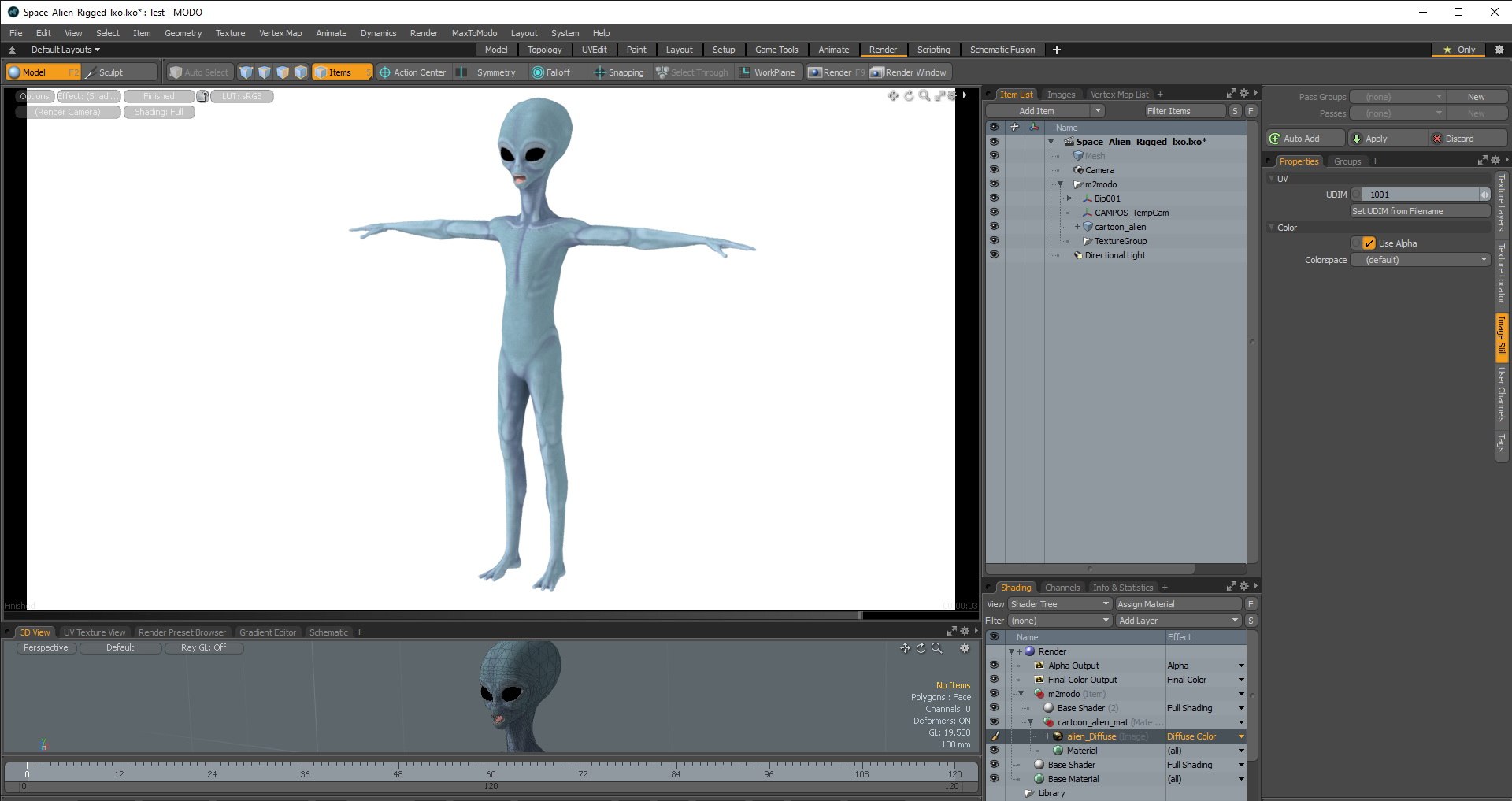This screenshot has height=801, width=1512.
Task: Switch to the Channels tab
Action: tap(1062, 588)
